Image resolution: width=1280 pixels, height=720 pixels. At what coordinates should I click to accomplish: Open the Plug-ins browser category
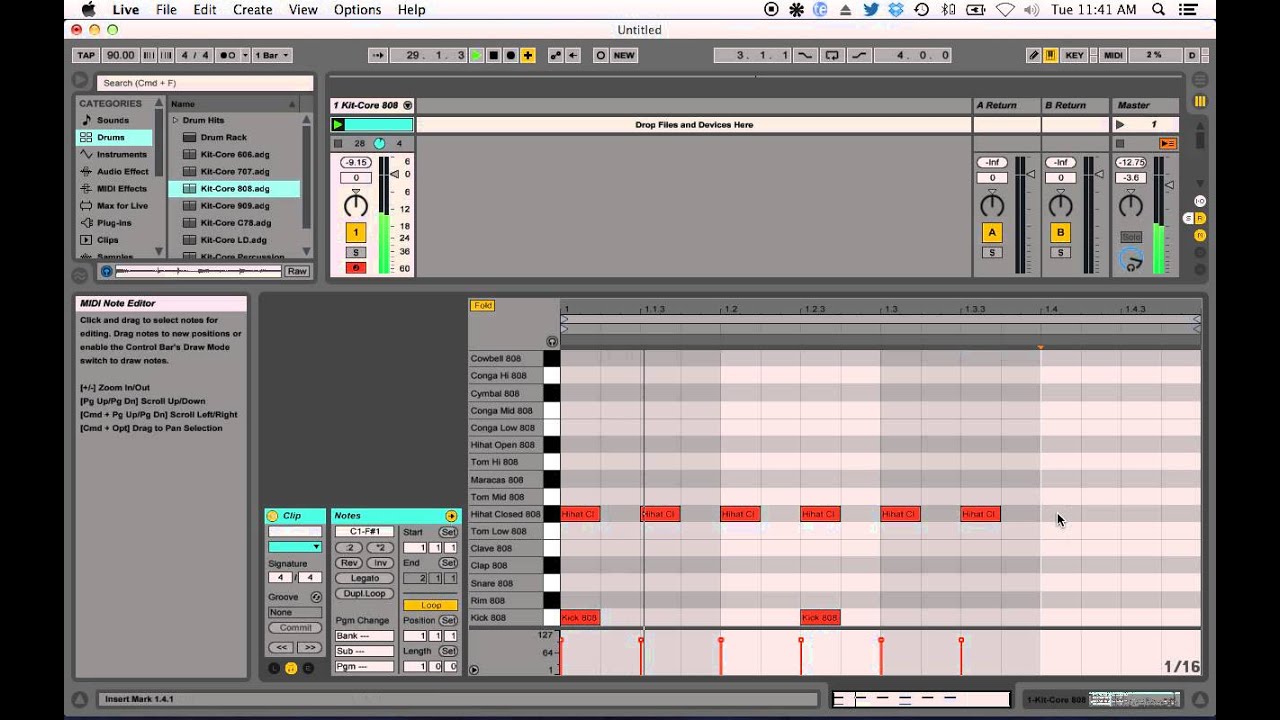pos(114,222)
